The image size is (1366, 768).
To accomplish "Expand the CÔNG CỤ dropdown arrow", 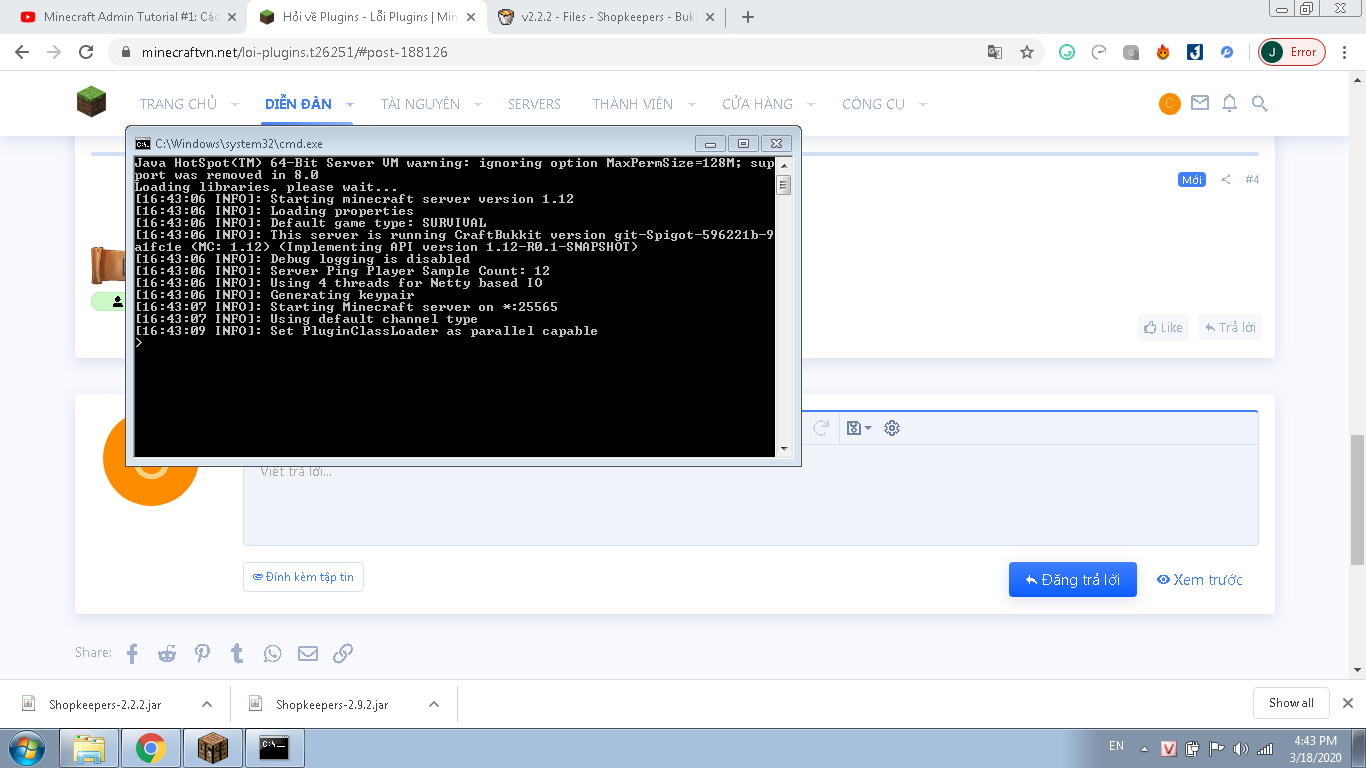I will 922,104.
